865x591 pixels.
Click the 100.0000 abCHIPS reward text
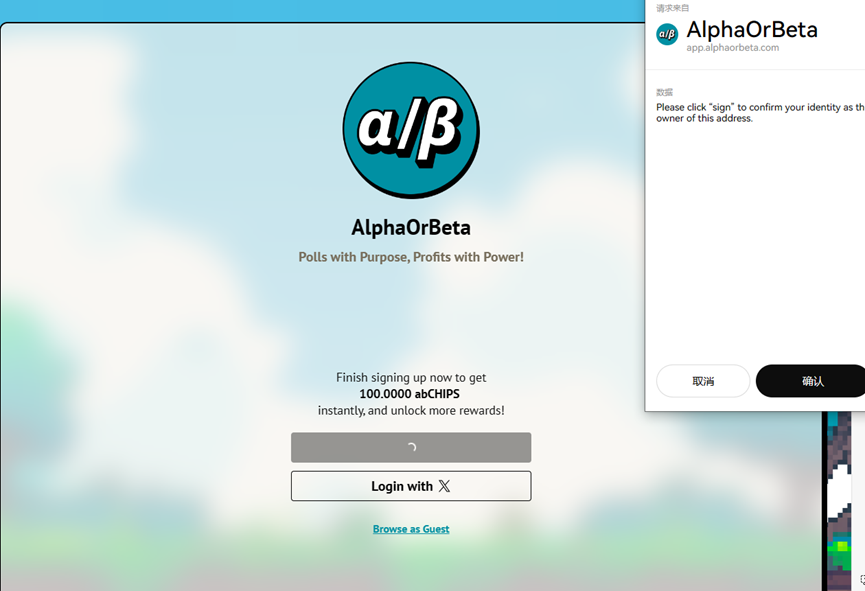click(x=411, y=394)
